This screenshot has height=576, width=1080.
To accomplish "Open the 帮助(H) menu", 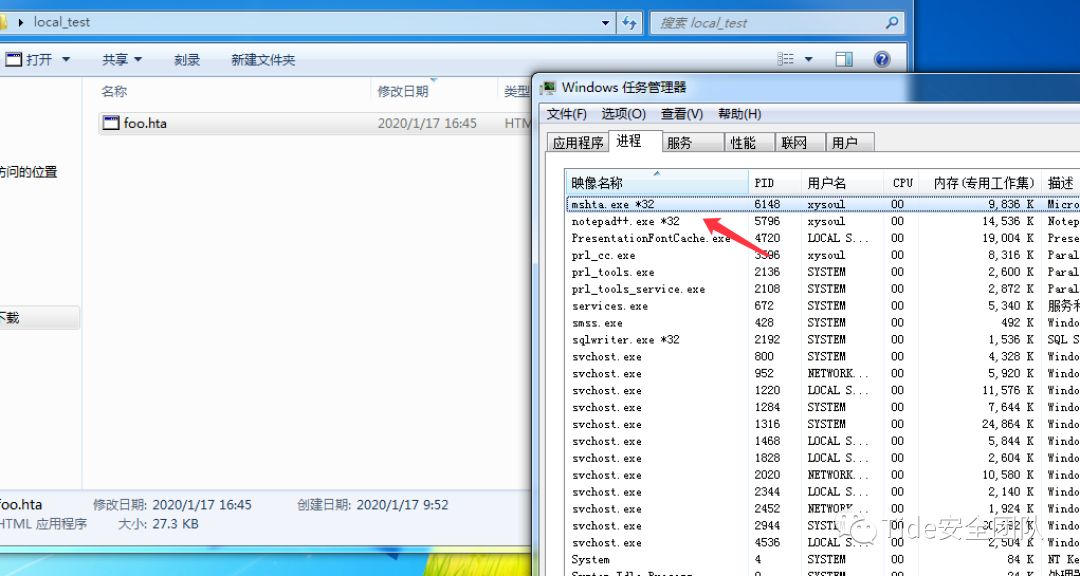I will pos(740,114).
